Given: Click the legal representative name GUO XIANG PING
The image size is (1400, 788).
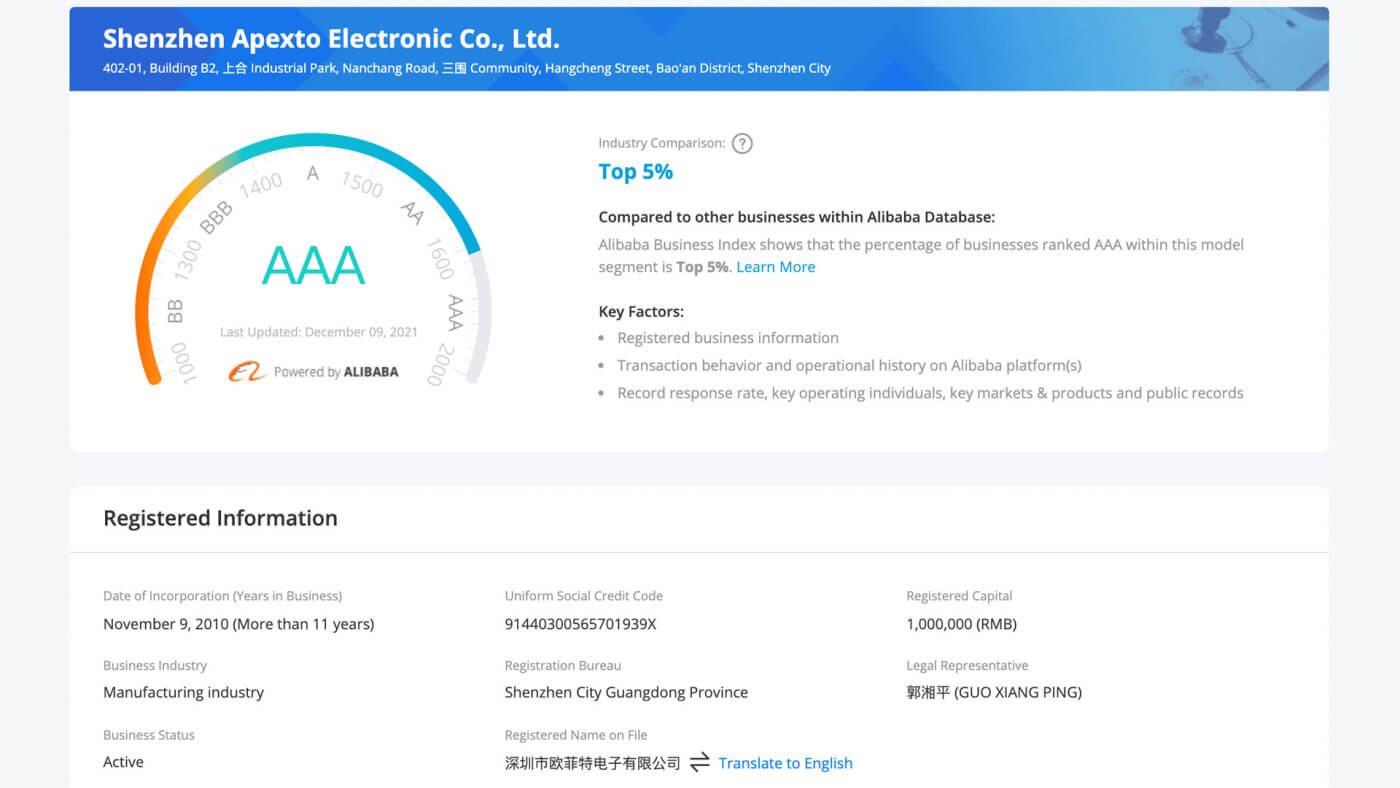Looking at the screenshot, I should (x=994, y=692).
